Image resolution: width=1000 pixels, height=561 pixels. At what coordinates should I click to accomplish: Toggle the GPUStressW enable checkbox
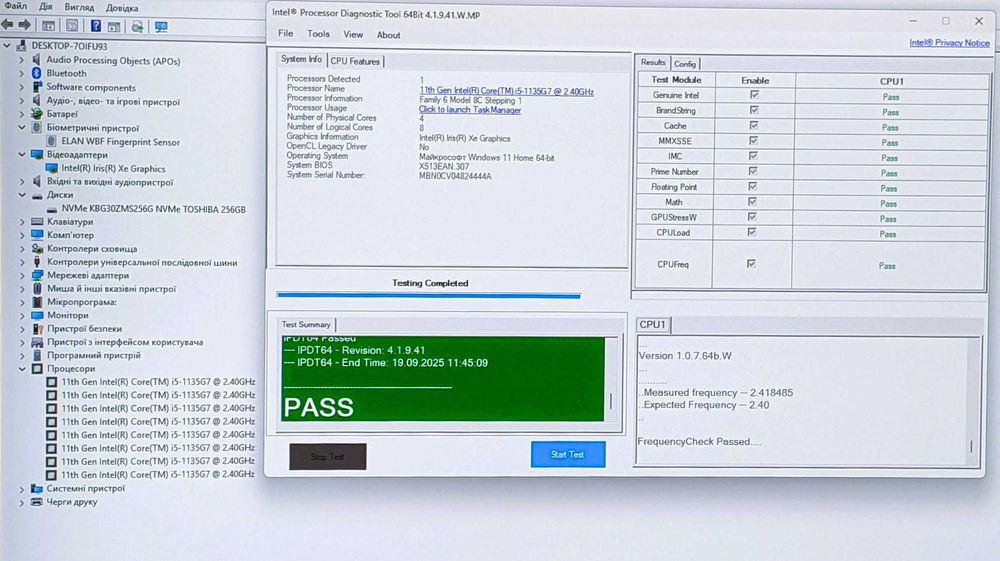(752, 217)
